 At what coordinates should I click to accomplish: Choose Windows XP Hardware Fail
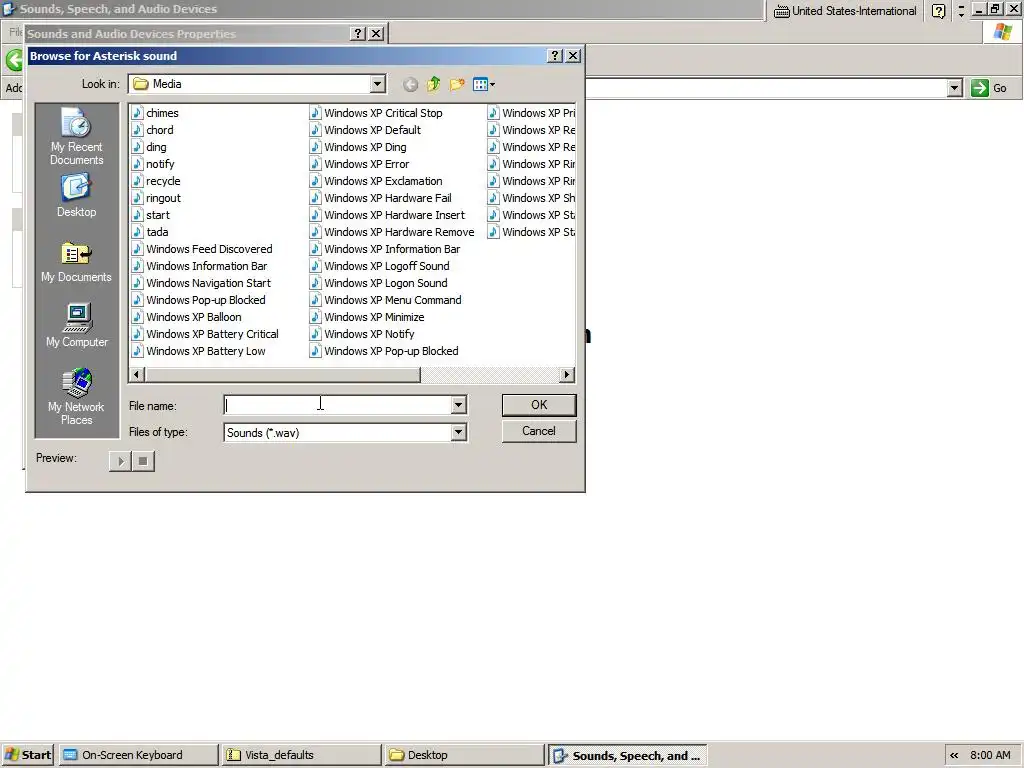click(381, 198)
